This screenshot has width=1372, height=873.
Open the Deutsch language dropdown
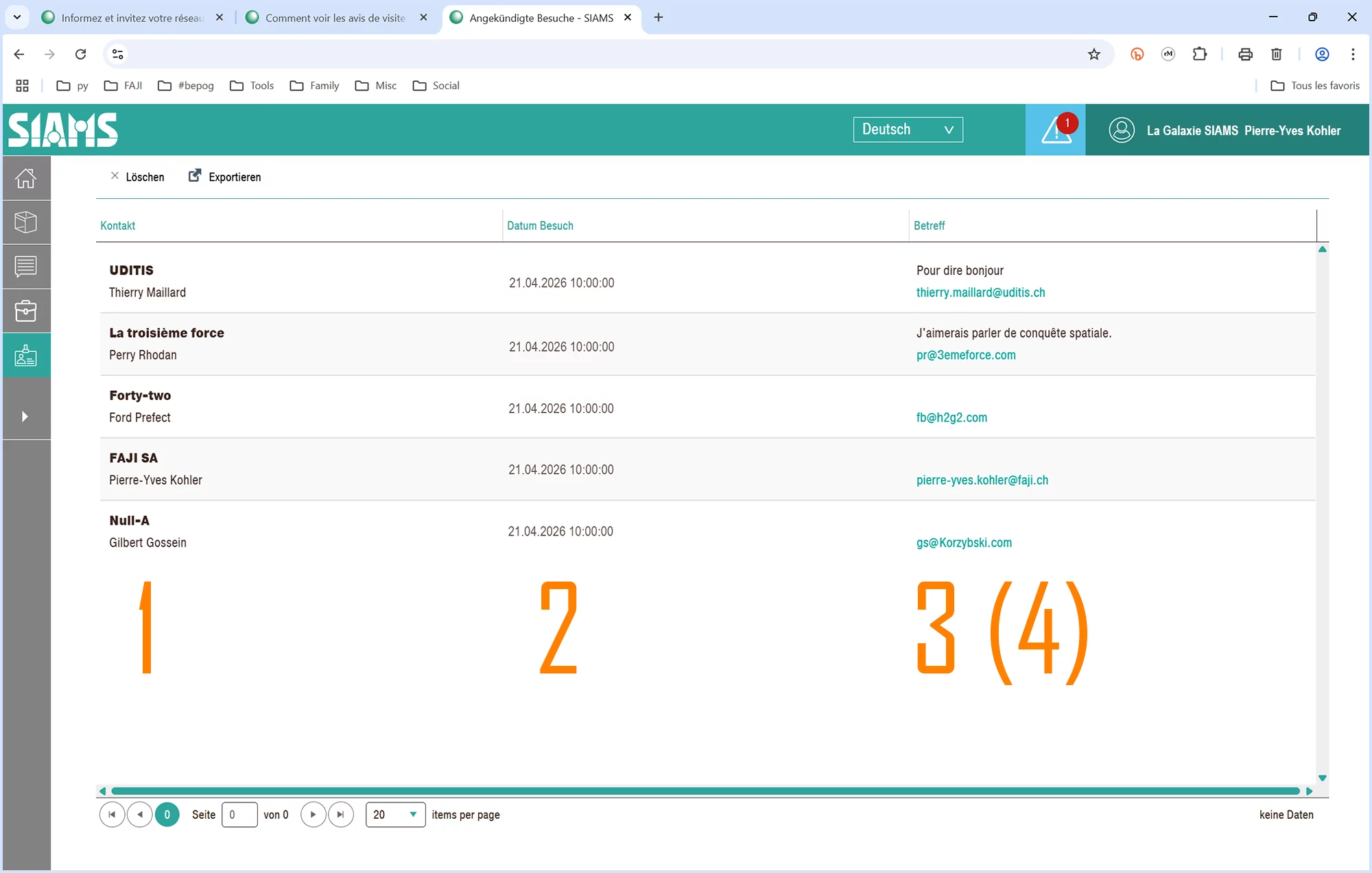coord(908,130)
